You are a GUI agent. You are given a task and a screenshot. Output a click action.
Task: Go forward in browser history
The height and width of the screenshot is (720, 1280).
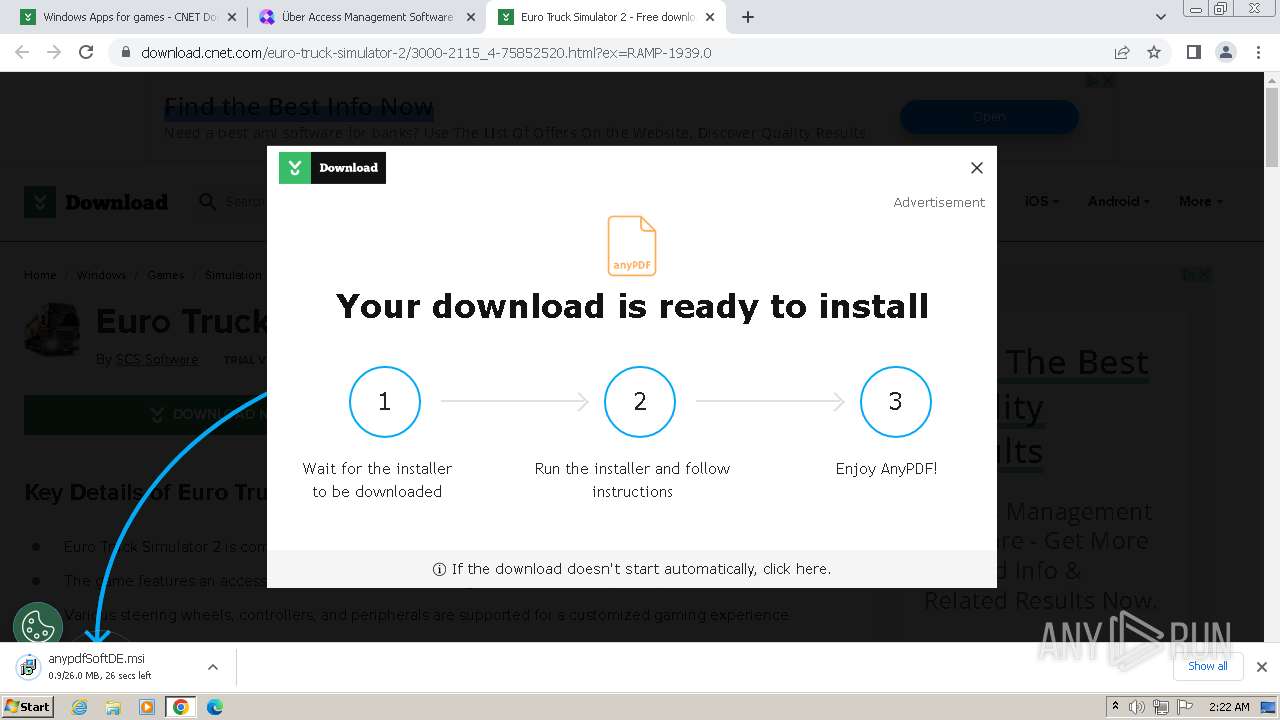(54, 52)
